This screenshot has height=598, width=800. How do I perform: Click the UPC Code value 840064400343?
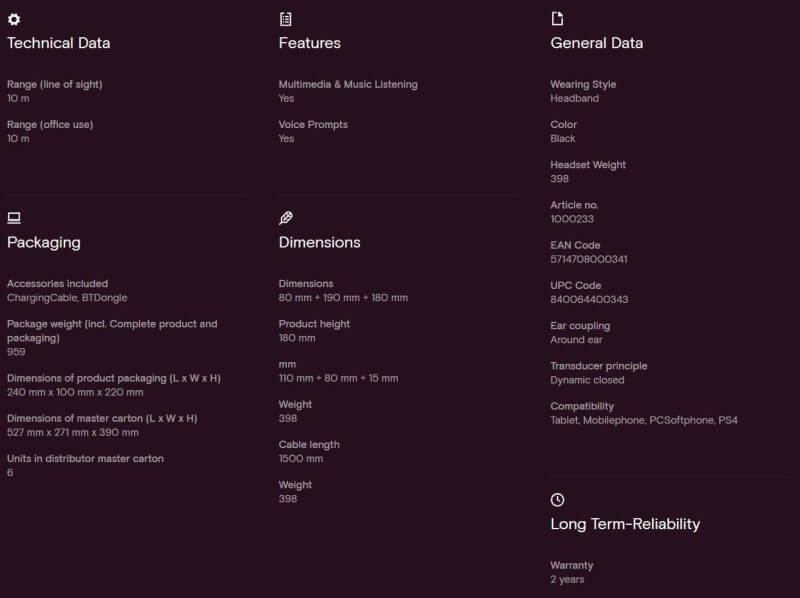tap(589, 300)
